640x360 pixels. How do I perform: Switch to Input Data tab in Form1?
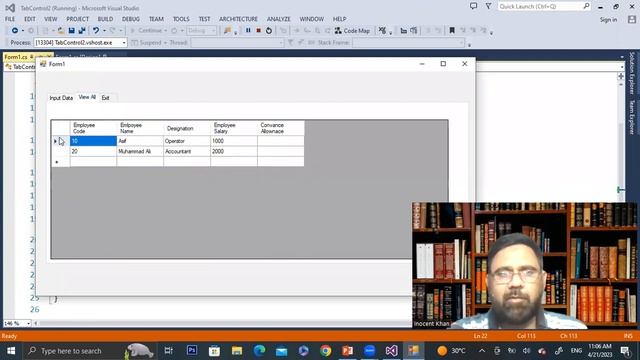(x=61, y=98)
